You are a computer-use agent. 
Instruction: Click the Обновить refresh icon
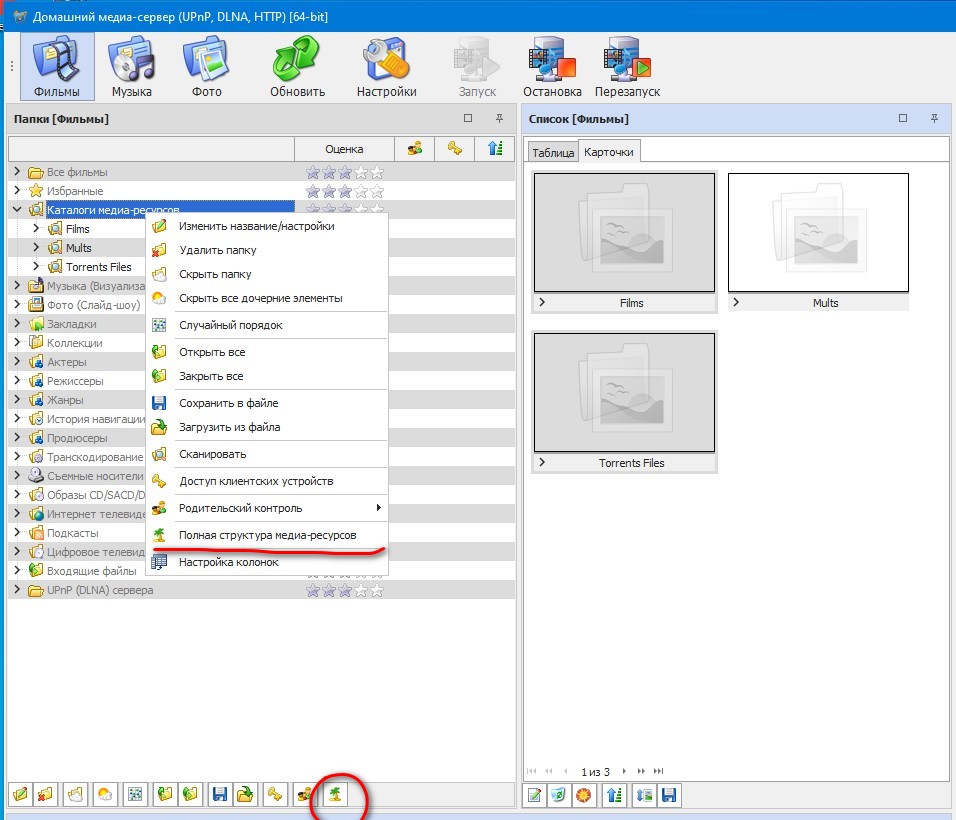[297, 66]
